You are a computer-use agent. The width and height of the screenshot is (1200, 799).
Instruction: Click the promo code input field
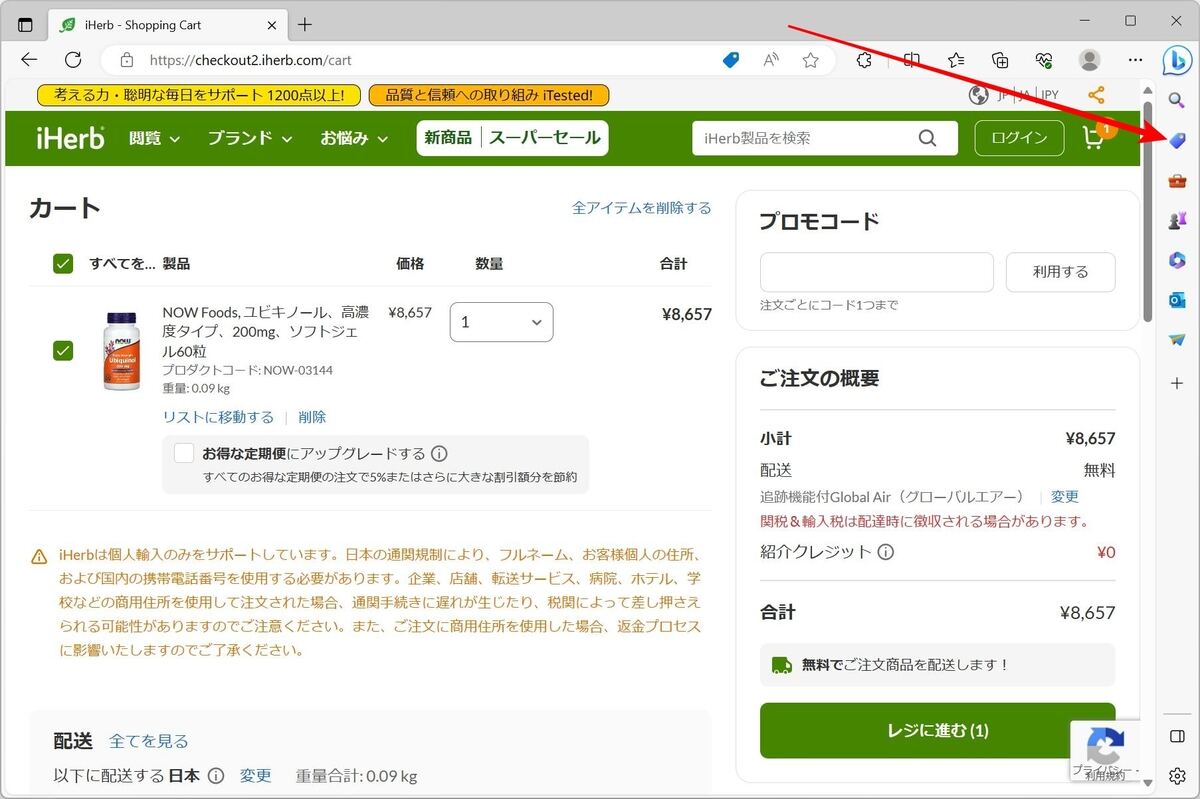877,272
